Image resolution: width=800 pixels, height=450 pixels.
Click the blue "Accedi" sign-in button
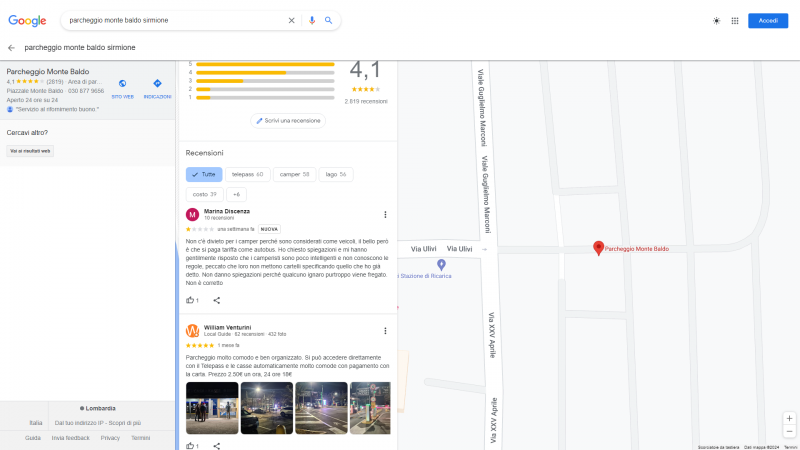(768, 20)
